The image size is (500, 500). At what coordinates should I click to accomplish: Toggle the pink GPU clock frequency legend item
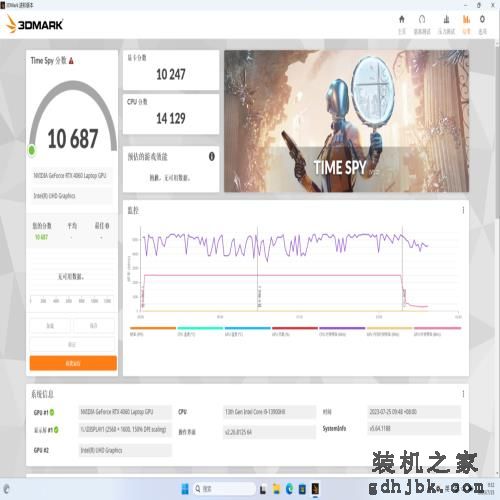437,331
